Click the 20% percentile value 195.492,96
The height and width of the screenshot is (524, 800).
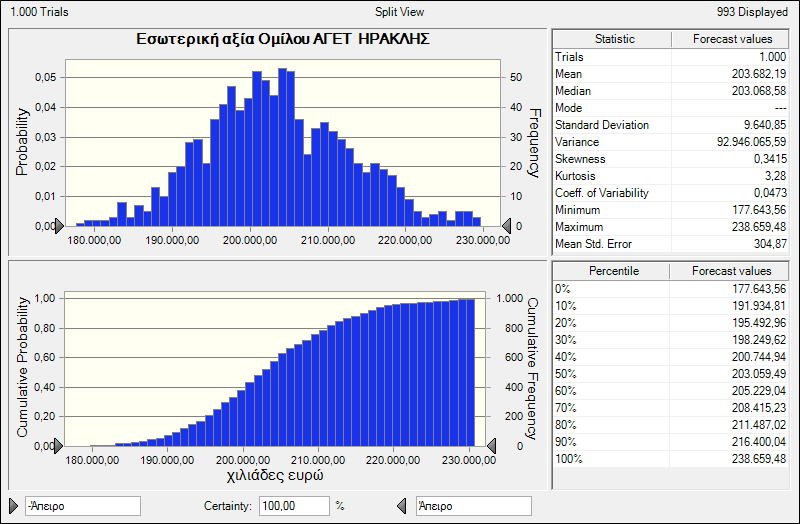[759, 323]
